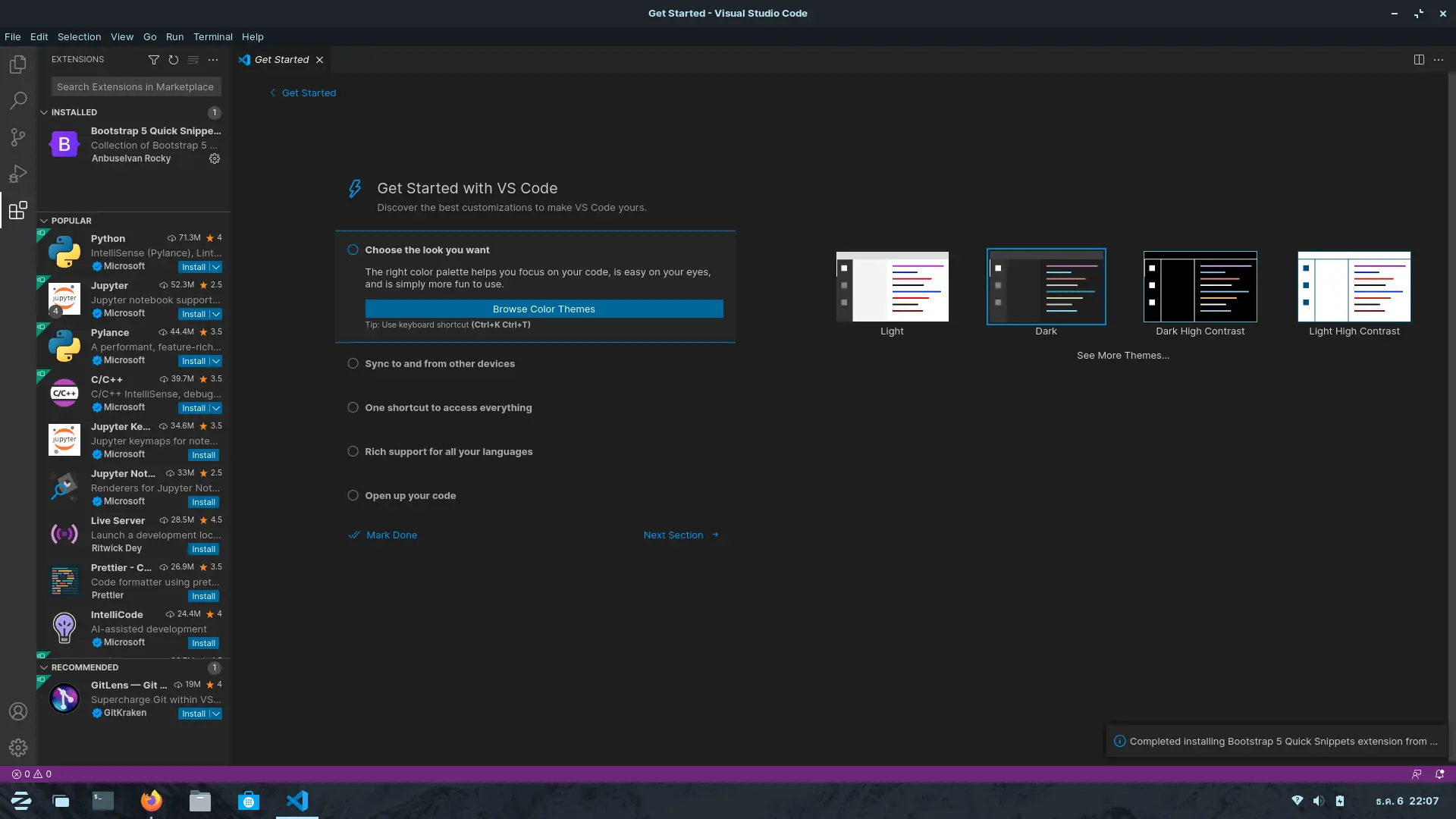Choose the Dark High Contrast theme preview
Image resolution: width=1456 pixels, height=819 pixels.
1200,287
